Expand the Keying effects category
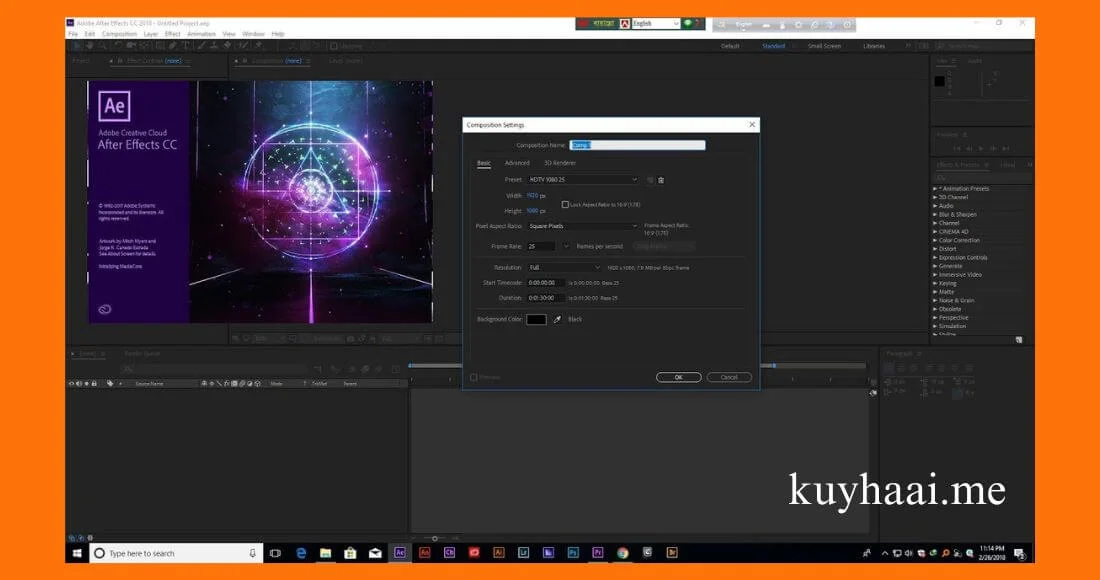This screenshot has width=1100, height=580. (x=935, y=283)
